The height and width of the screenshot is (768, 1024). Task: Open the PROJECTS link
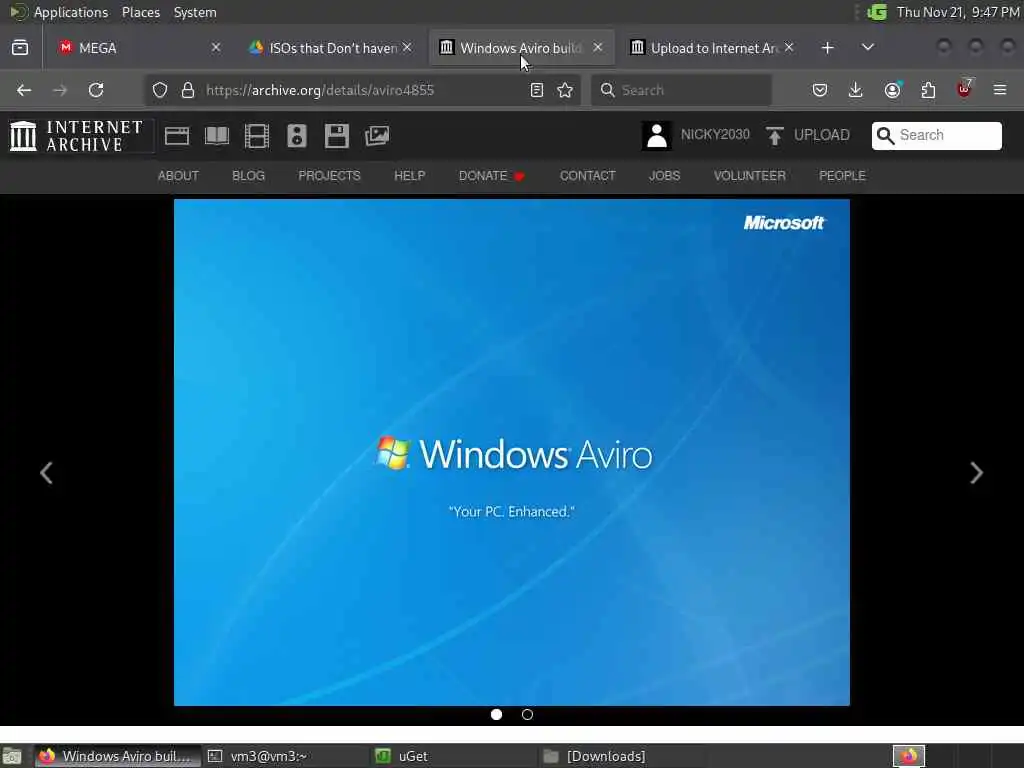tap(329, 176)
